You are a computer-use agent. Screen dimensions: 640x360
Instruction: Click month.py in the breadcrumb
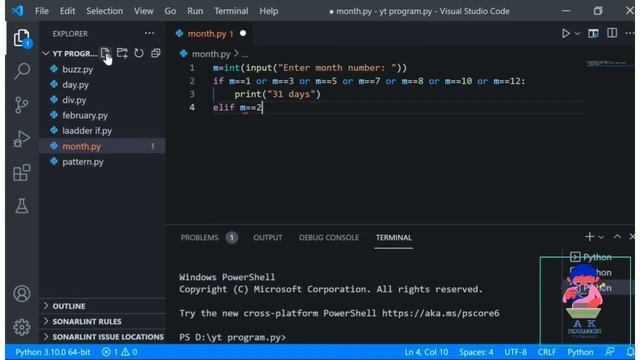tap(211, 54)
